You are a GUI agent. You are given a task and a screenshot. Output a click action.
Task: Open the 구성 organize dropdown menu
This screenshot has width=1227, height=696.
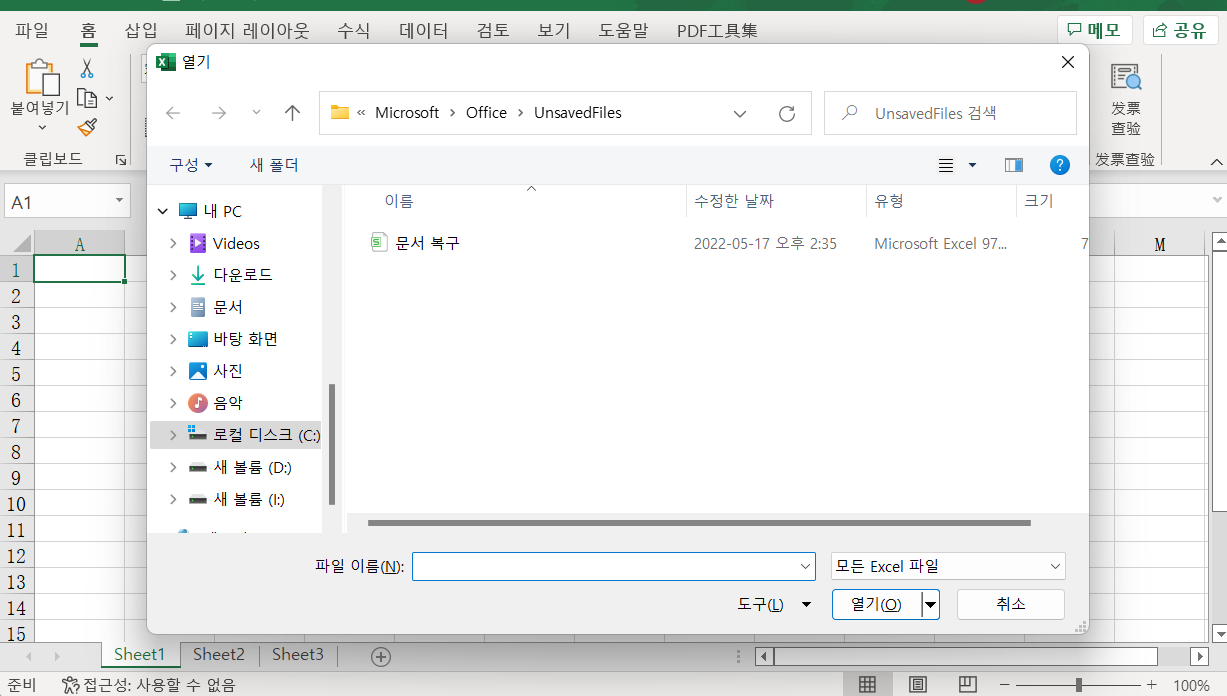[190, 165]
